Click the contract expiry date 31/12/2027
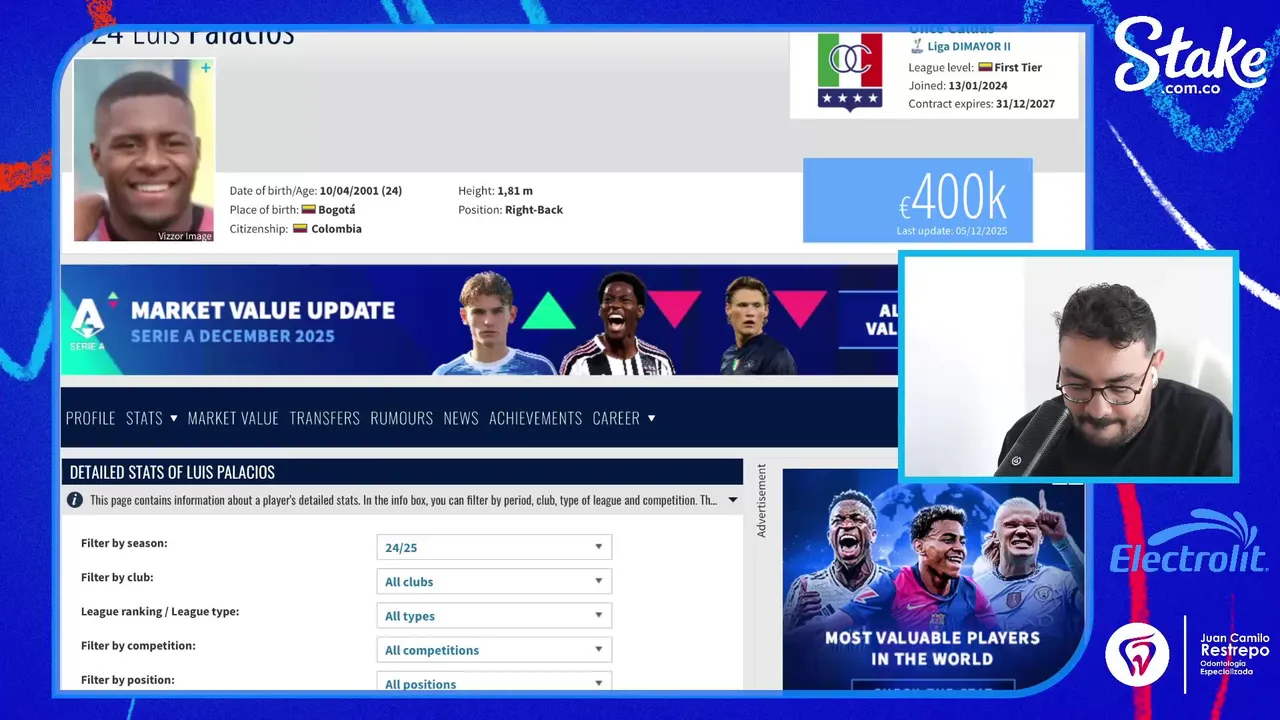Image resolution: width=1280 pixels, height=720 pixels. click(1025, 104)
